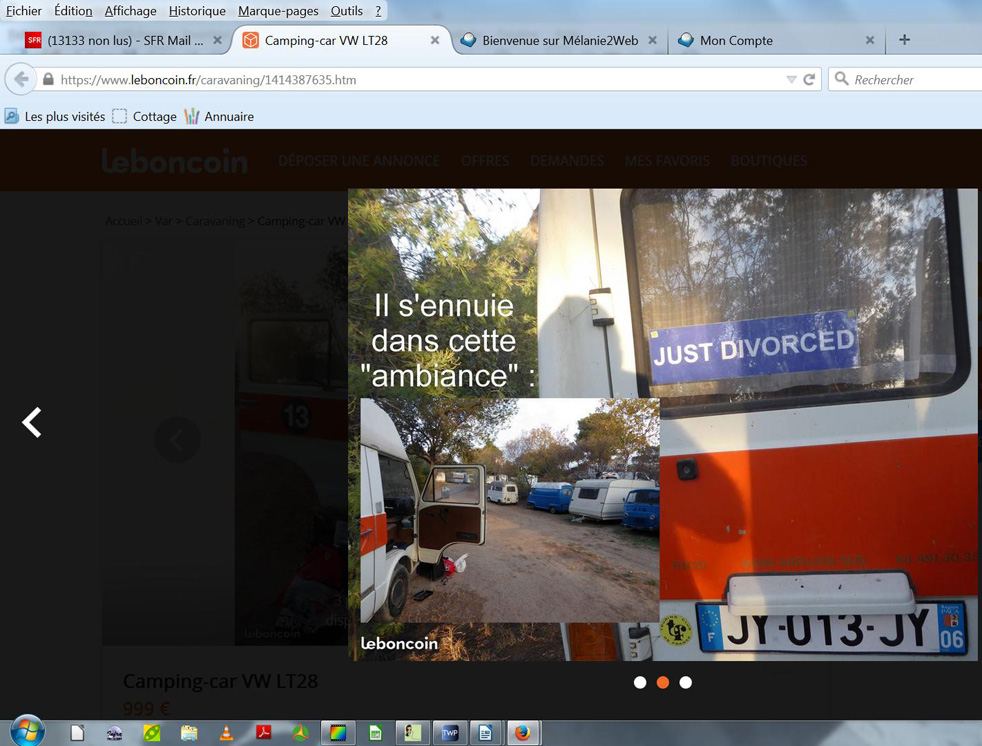This screenshot has height=746, width=982.
Task: Expand the address bar history dropdown arrow
Action: click(791, 80)
